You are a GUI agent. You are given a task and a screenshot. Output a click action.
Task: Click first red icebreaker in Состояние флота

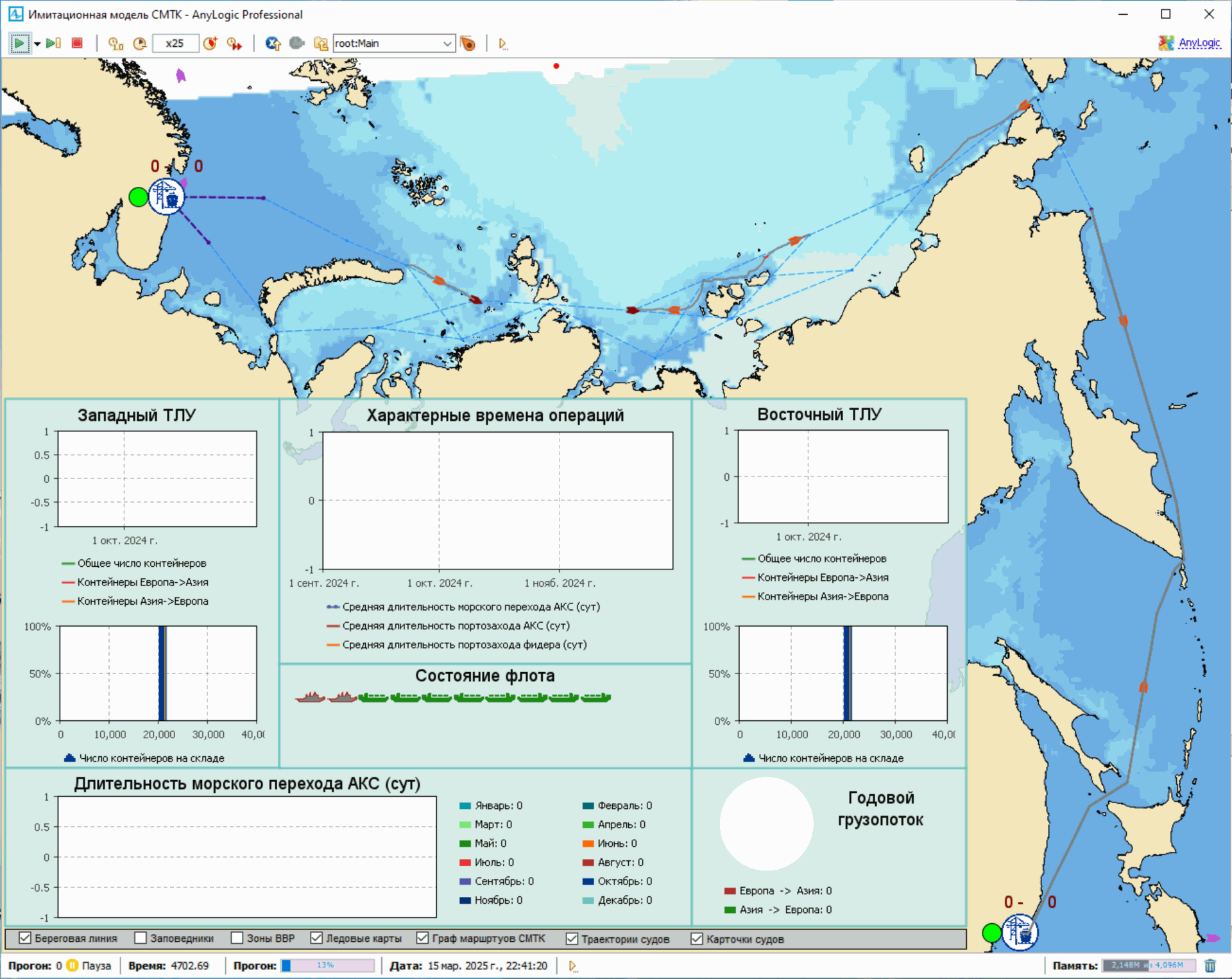point(311,697)
